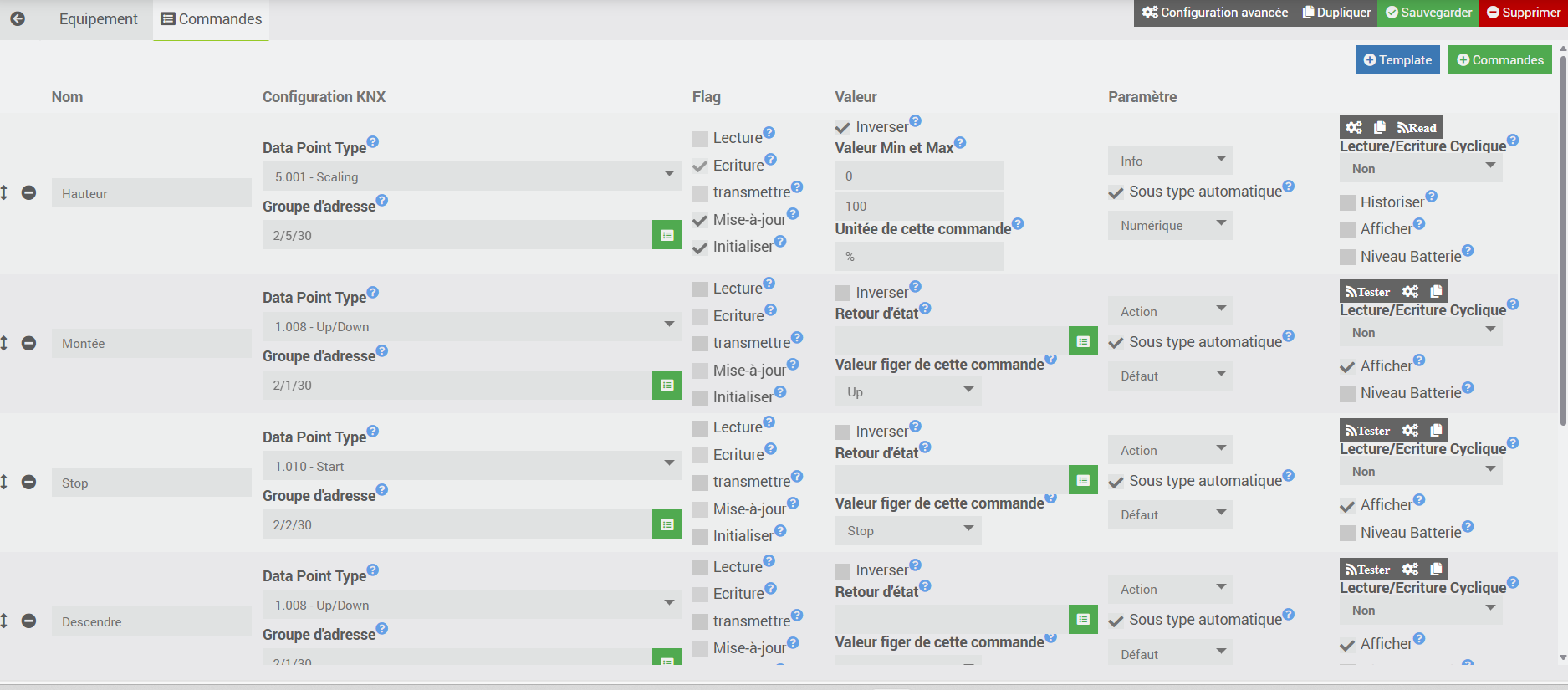
Task: Click Tester button for Montée command
Action: (x=1367, y=291)
